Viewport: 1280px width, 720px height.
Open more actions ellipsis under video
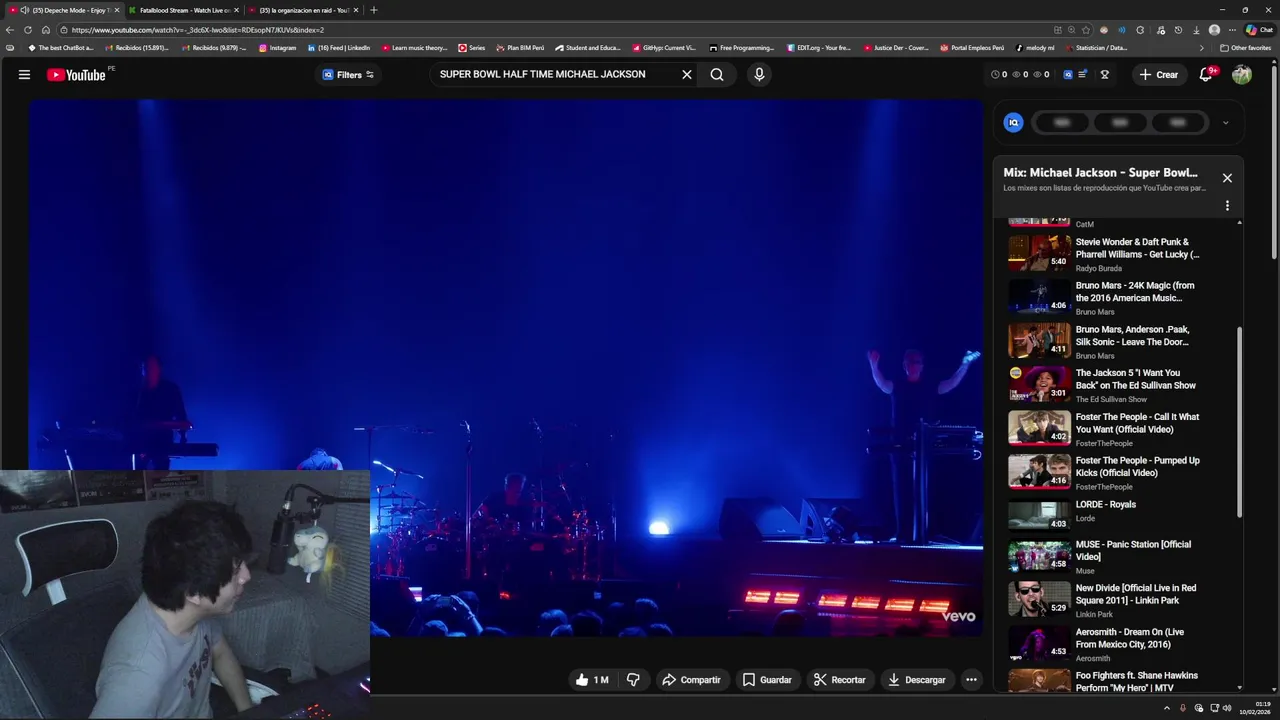point(971,680)
